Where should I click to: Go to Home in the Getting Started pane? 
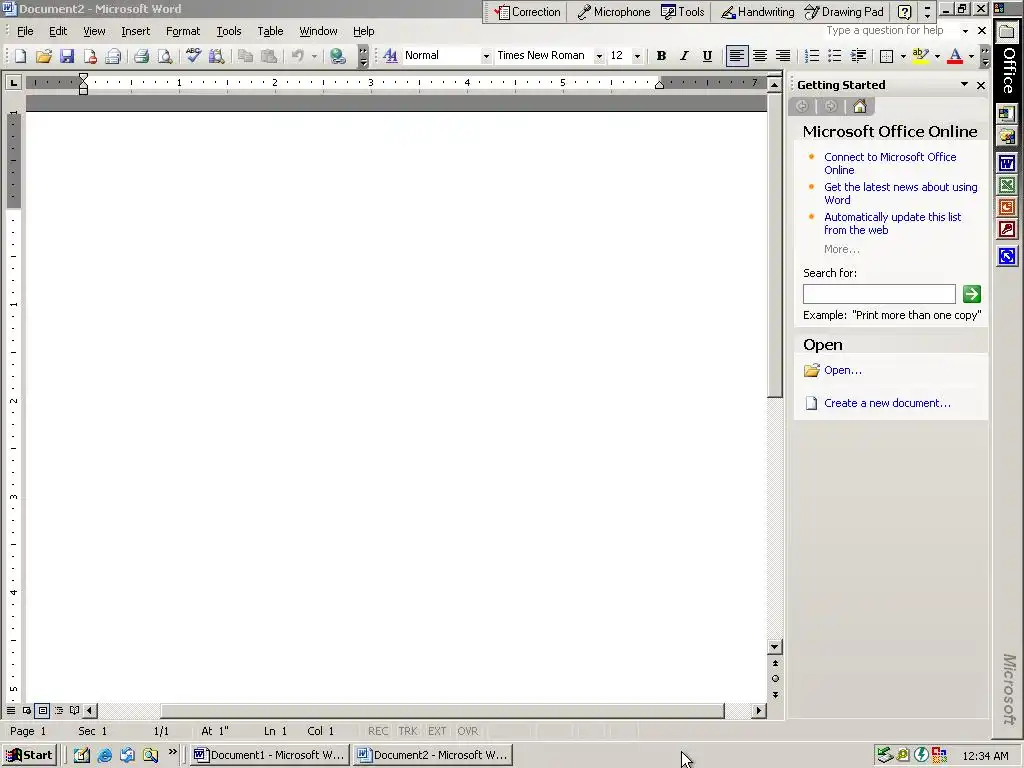pos(859,106)
